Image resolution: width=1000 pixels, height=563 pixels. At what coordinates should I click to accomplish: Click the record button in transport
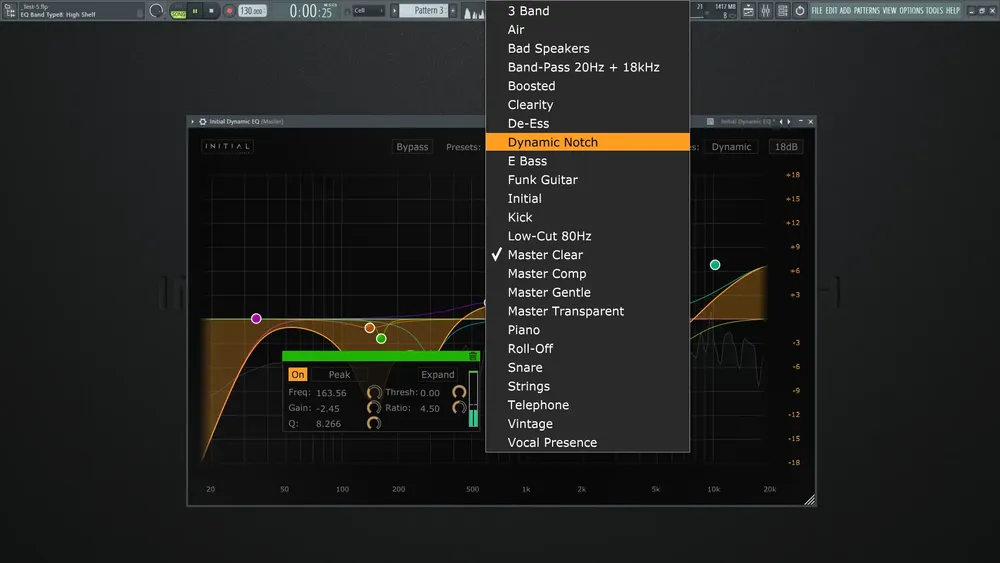(229, 11)
